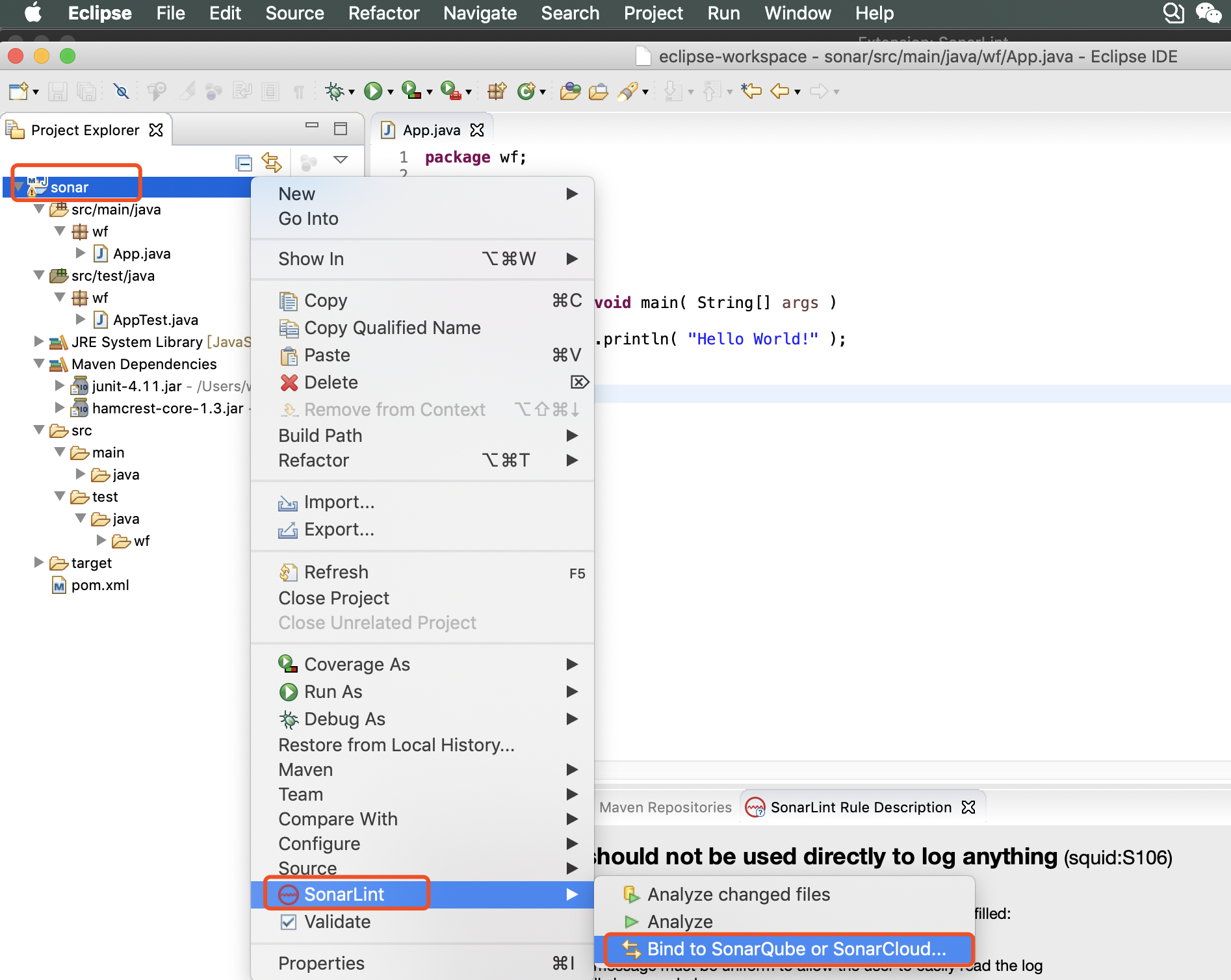
Task: Select Analyze changed files
Action: coord(739,894)
